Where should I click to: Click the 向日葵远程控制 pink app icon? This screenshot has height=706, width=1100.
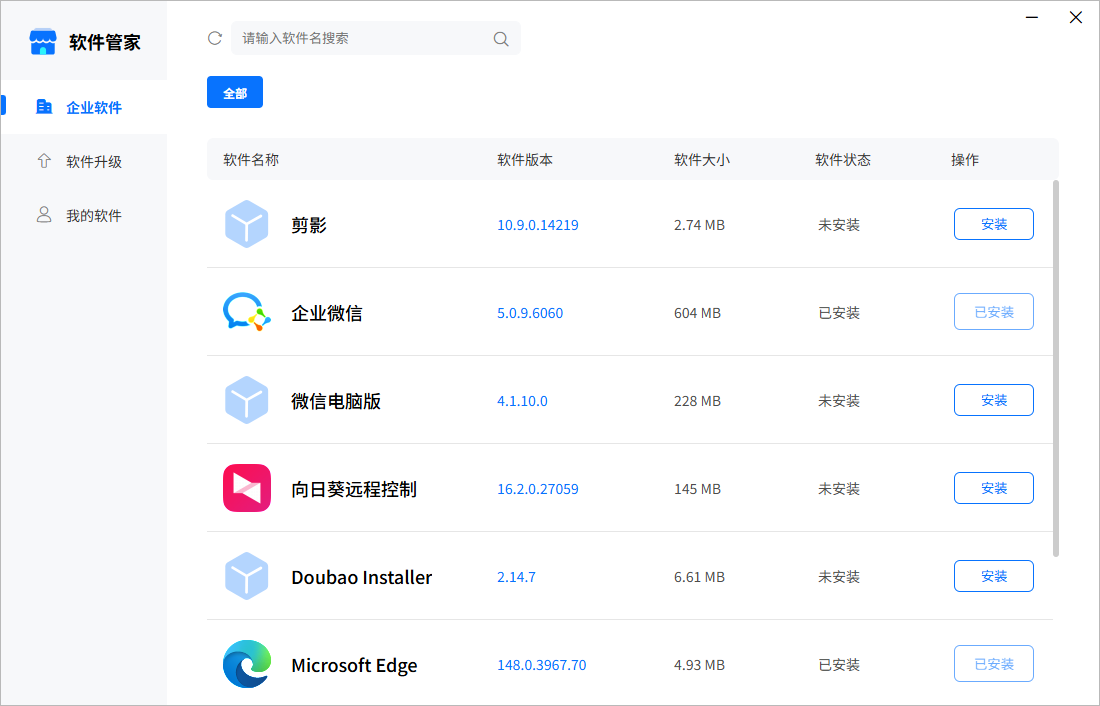pos(247,488)
